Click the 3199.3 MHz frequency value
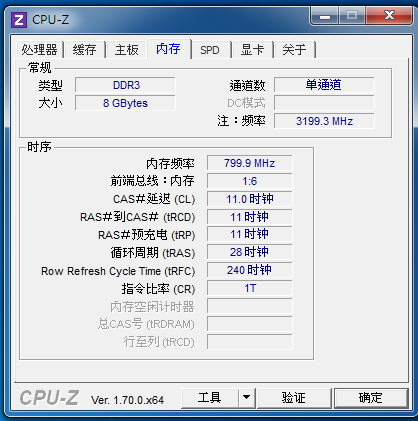Screen dimensions: 418x421 324,121
